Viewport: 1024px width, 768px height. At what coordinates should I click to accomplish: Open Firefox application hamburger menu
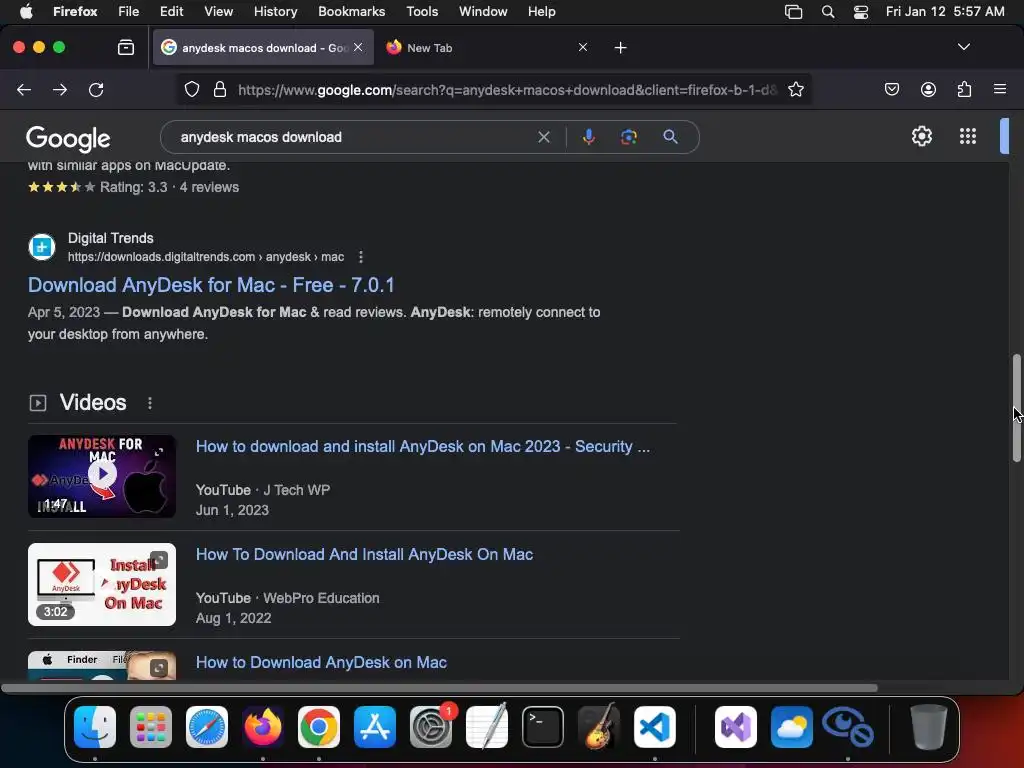(x=1000, y=89)
